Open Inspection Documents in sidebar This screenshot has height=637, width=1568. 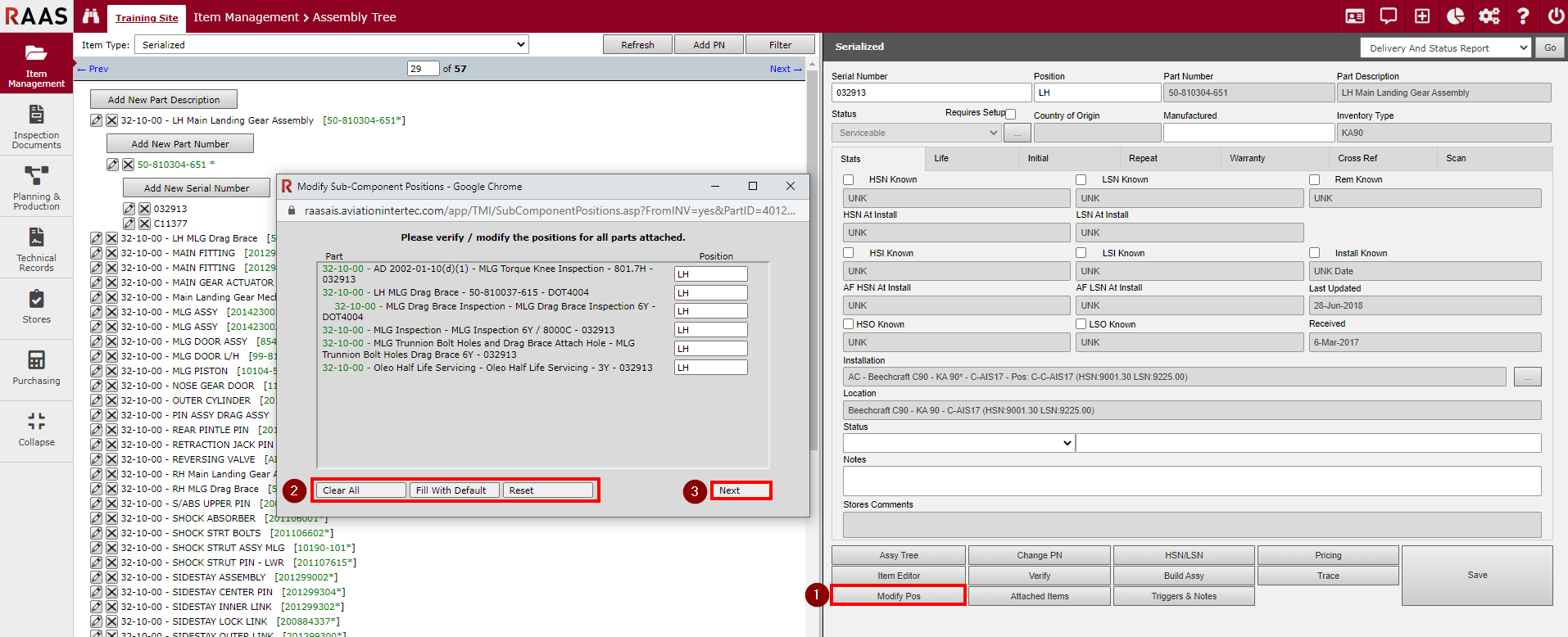tap(36, 127)
